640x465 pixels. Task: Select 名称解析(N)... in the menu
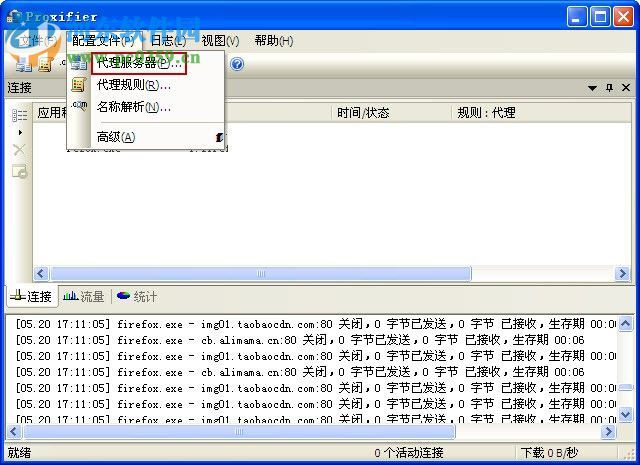pyautogui.click(x=133, y=107)
